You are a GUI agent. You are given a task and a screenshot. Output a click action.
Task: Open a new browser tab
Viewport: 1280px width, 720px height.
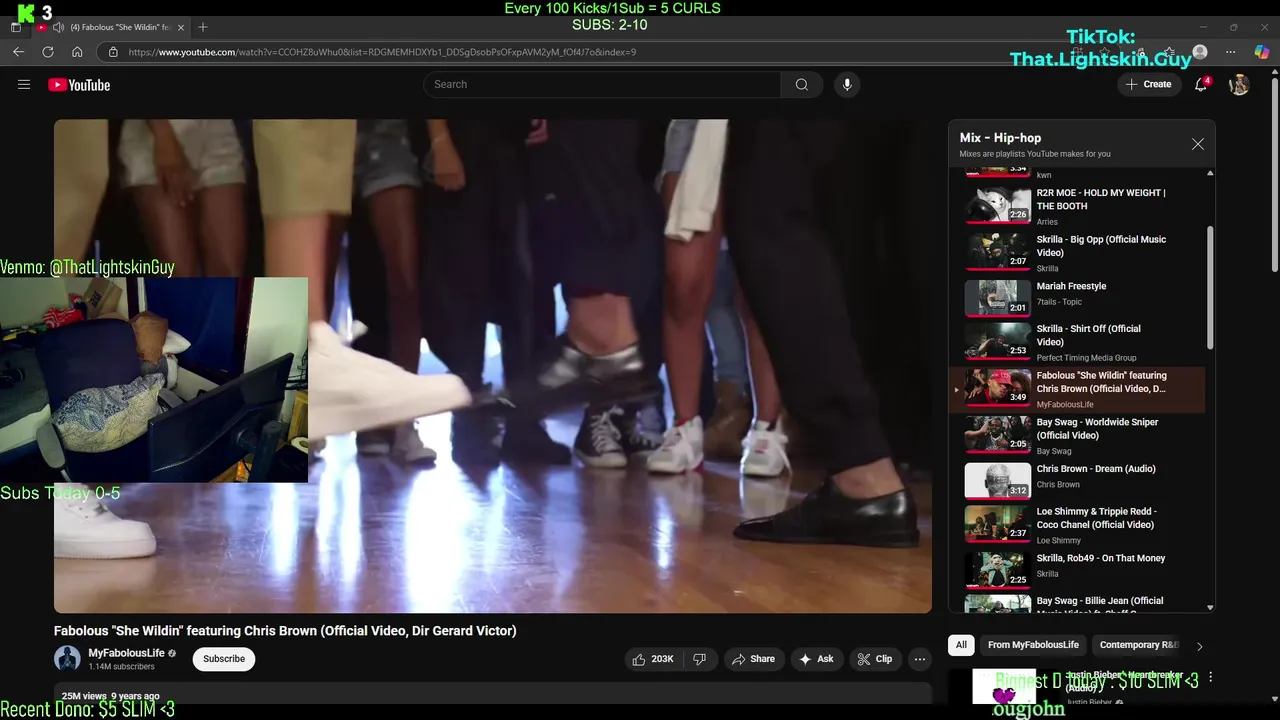(203, 27)
